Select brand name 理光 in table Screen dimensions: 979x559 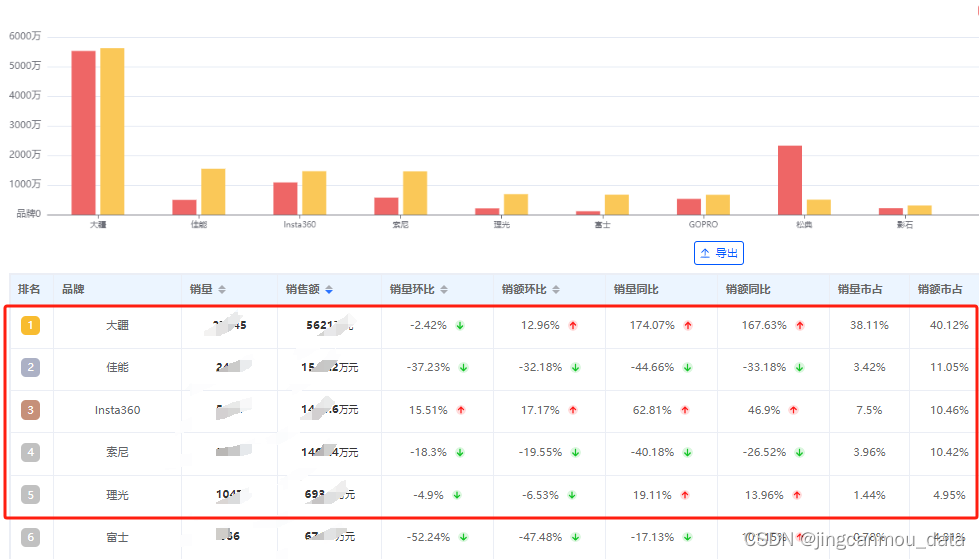click(117, 495)
